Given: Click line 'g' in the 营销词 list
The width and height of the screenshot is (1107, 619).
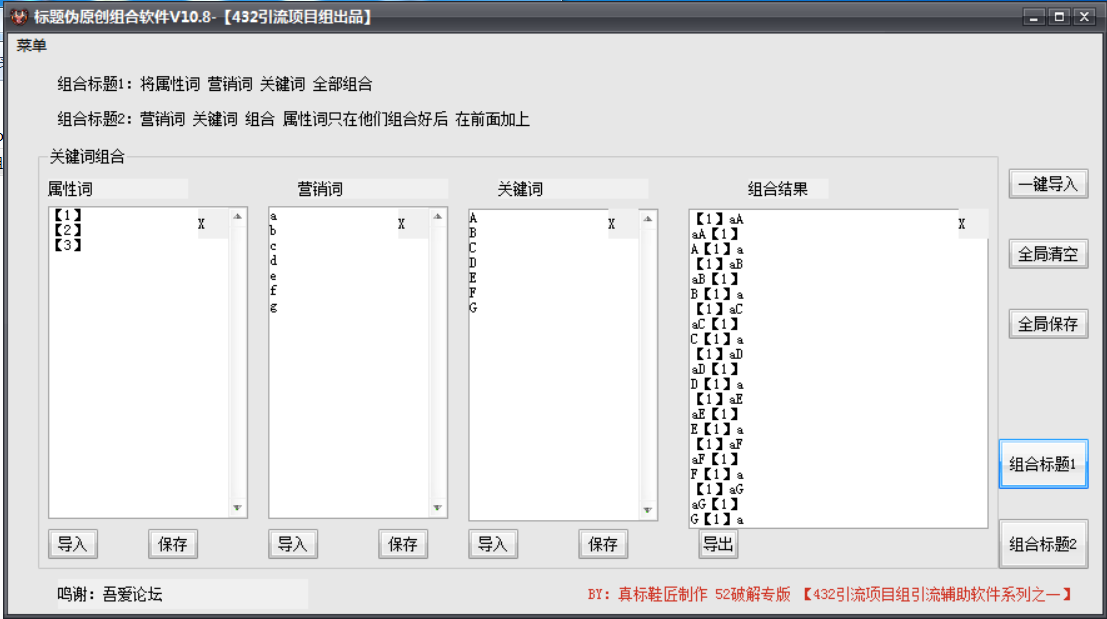Looking at the screenshot, I should point(274,306).
